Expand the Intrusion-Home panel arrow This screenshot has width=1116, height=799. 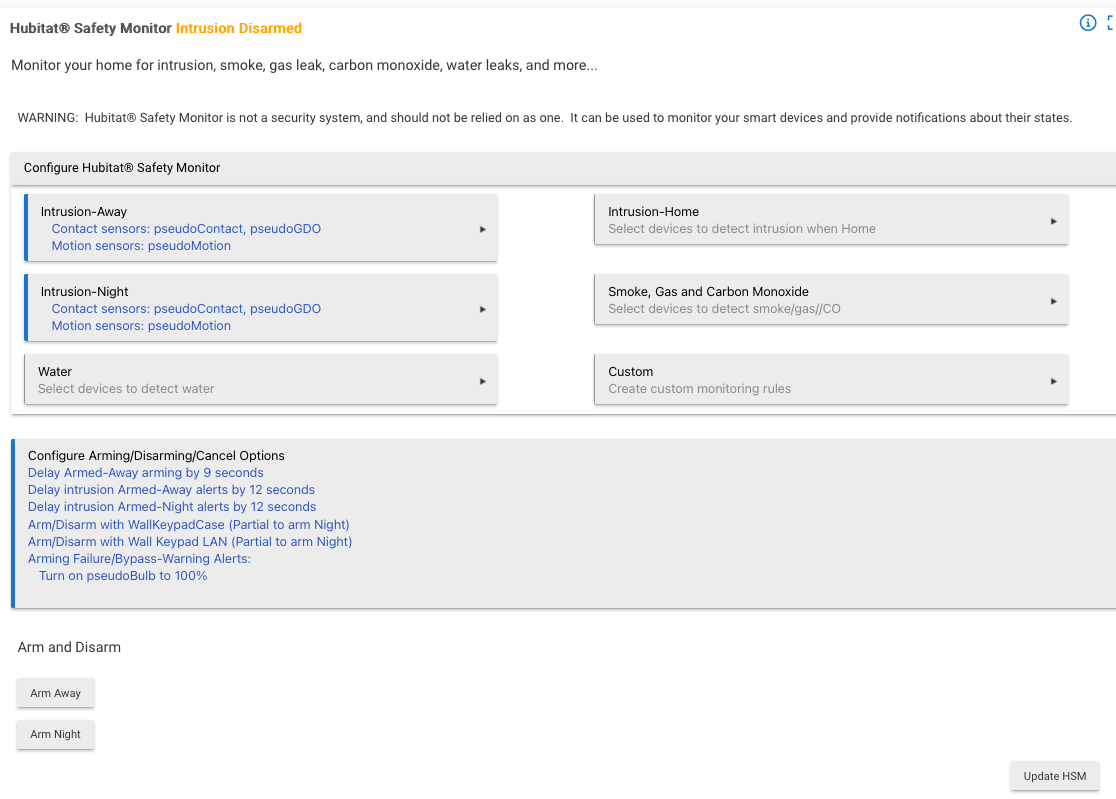[1053, 221]
